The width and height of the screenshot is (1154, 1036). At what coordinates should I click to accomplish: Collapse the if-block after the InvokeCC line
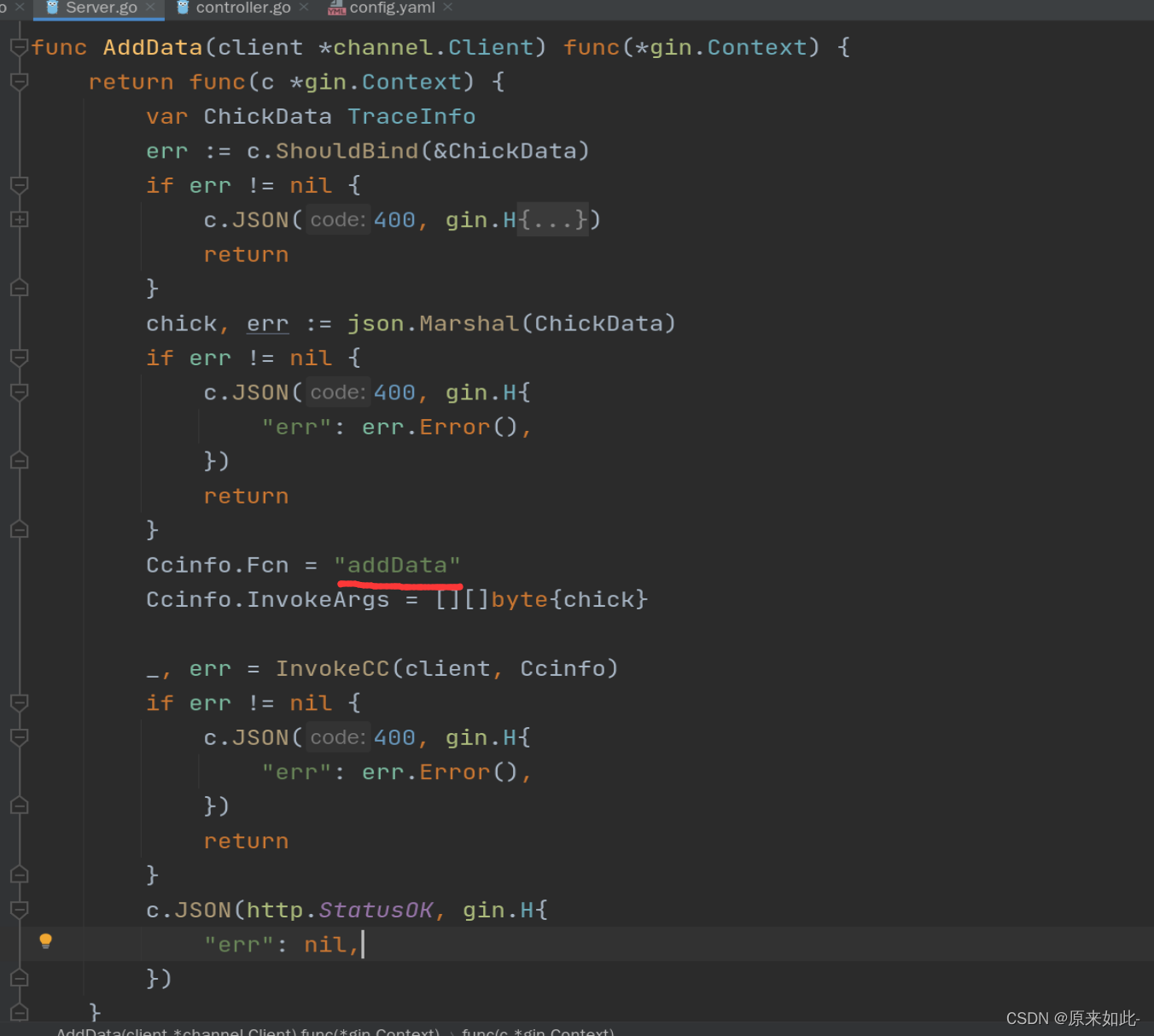(x=19, y=702)
